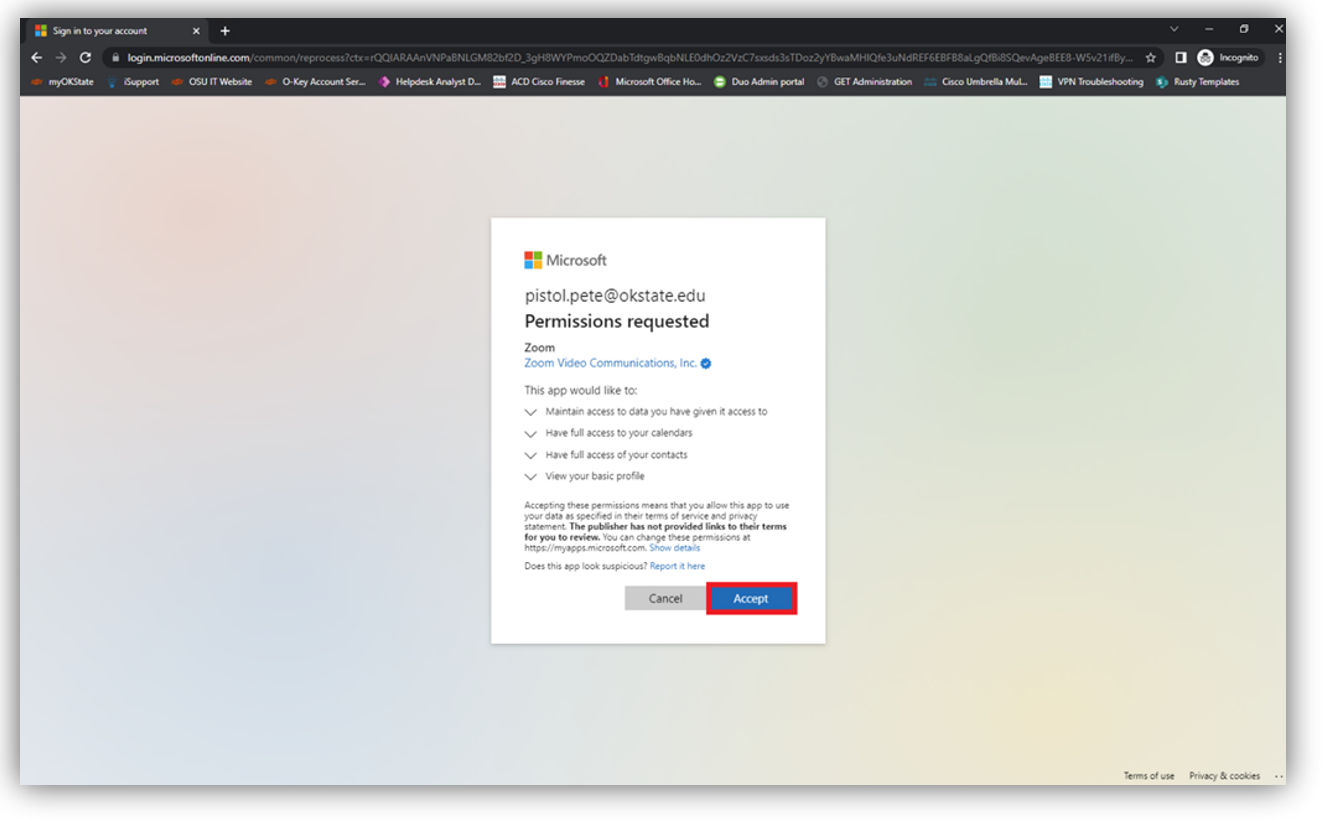
Task: Click the verified publisher badge next to Zoom
Action: (705, 363)
